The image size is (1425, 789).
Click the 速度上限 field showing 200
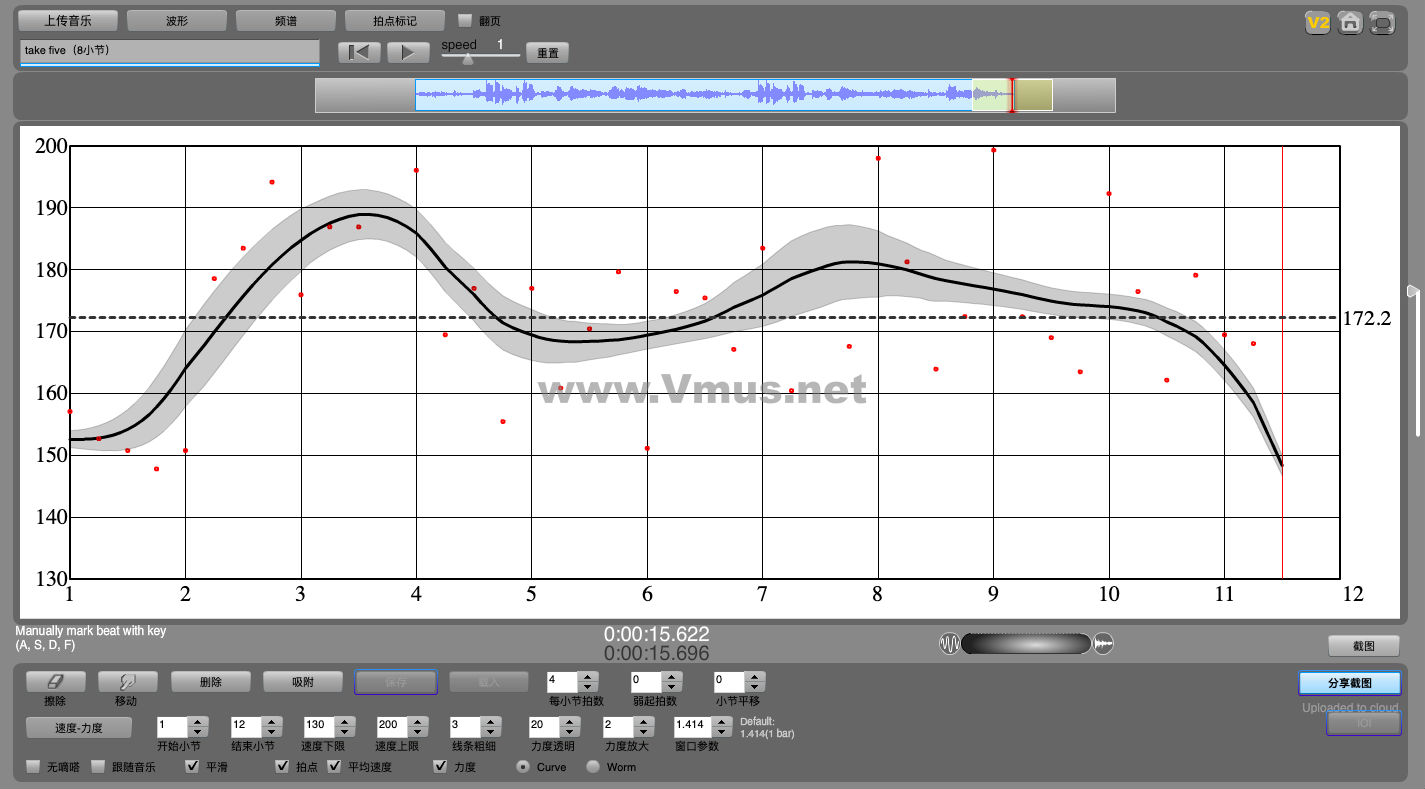point(392,726)
